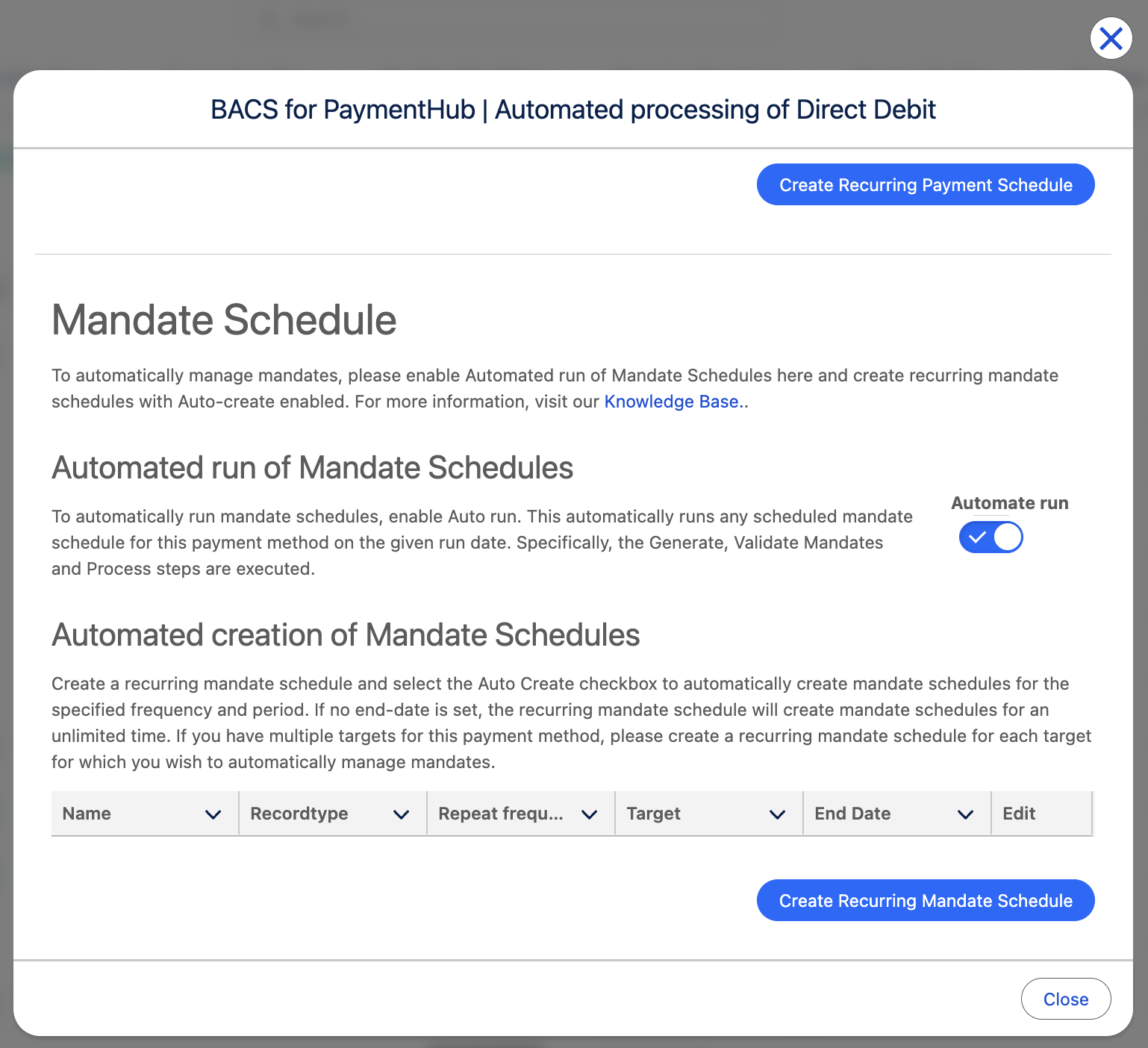Open the Knowledge Base link
This screenshot has height=1048, width=1148.
pyautogui.click(x=670, y=401)
